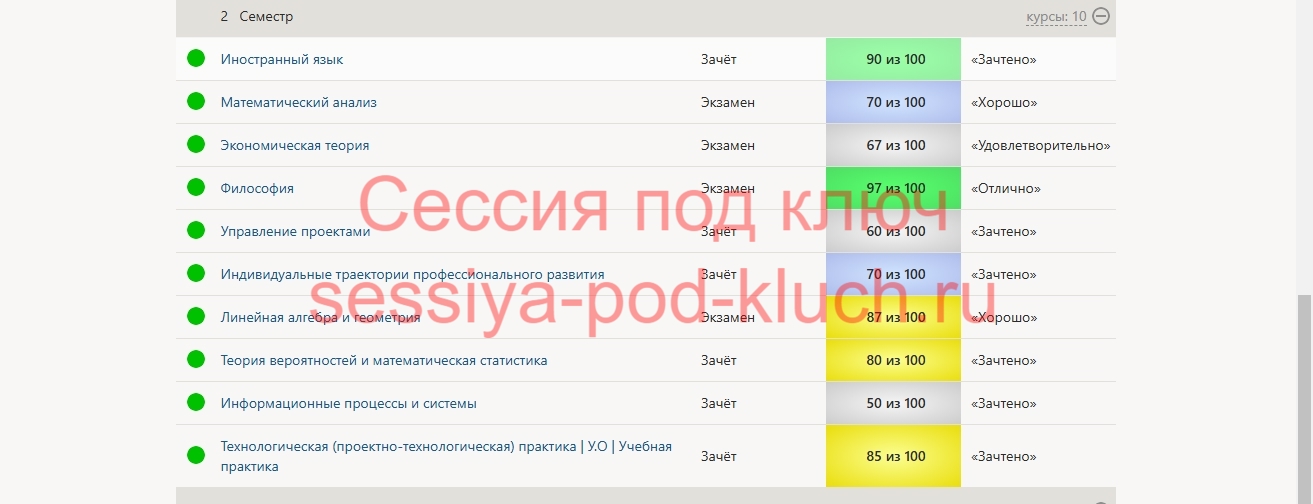Image resolution: width=1313 pixels, height=504 pixels.
Task: Open Индивидуальные траектории профессионального развития course
Action: (412, 274)
